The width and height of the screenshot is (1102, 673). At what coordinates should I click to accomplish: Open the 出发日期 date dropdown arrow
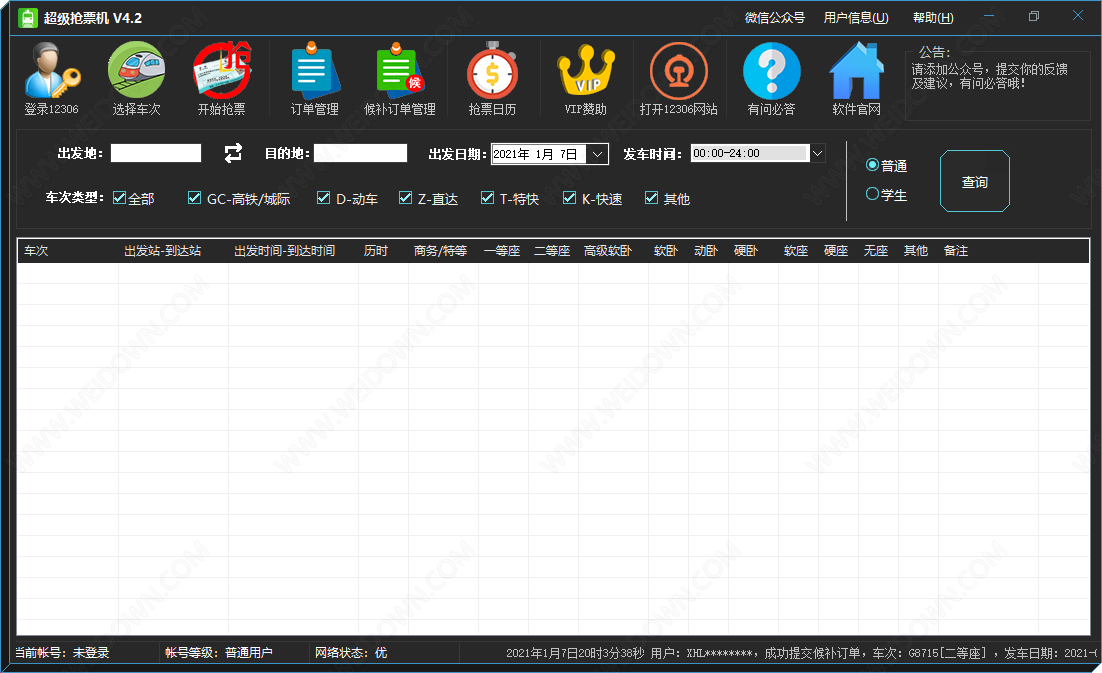(x=597, y=154)
